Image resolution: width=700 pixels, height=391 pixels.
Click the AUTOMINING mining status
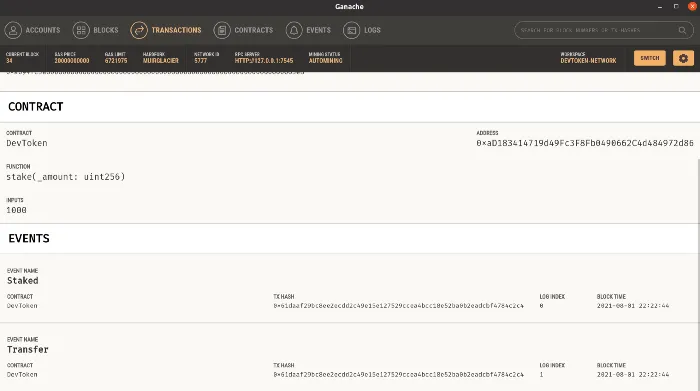tap(325, 61)
